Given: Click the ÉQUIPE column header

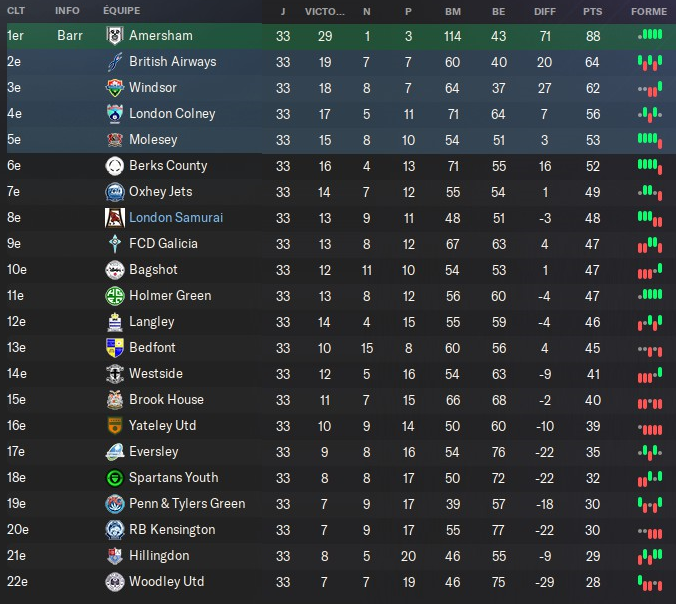Looking at the screenshot, I should [x=121, y=11].
